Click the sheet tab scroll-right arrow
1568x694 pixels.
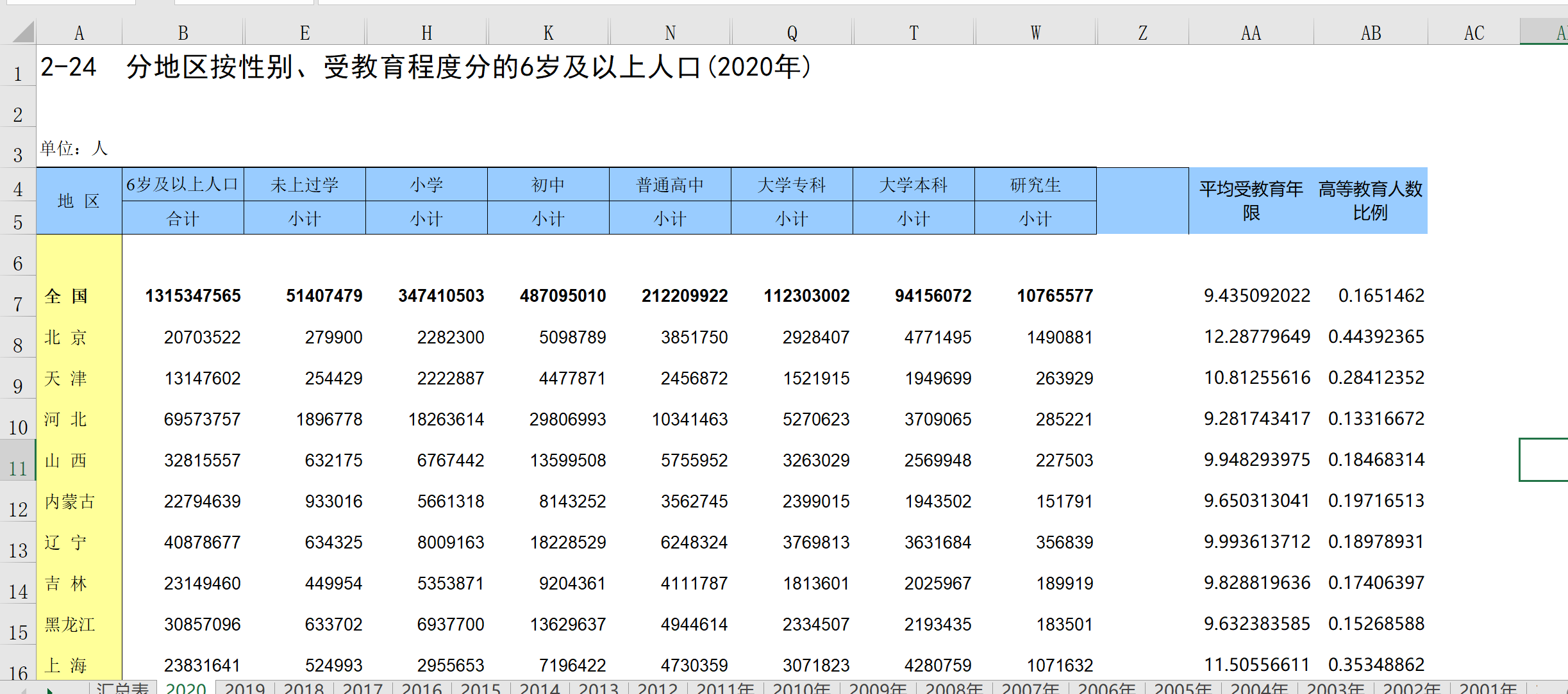49,691
